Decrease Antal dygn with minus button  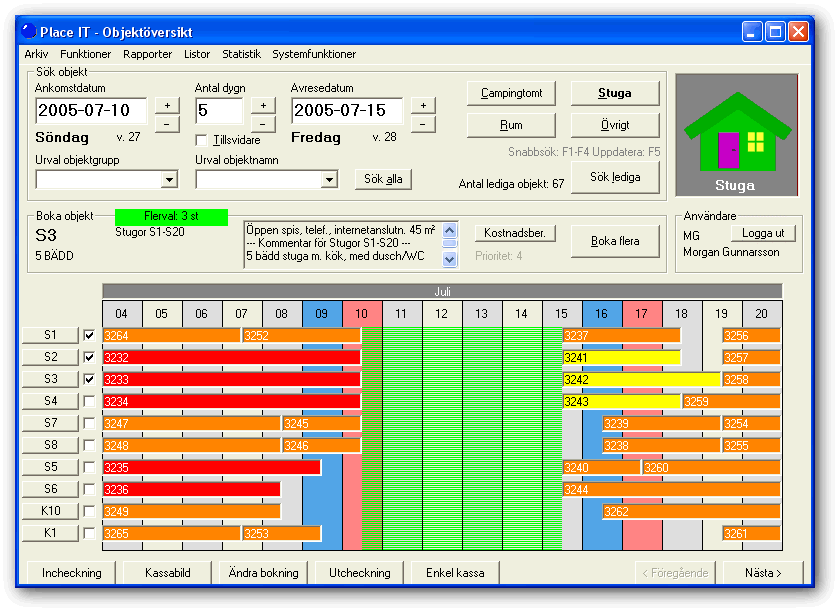263,124
